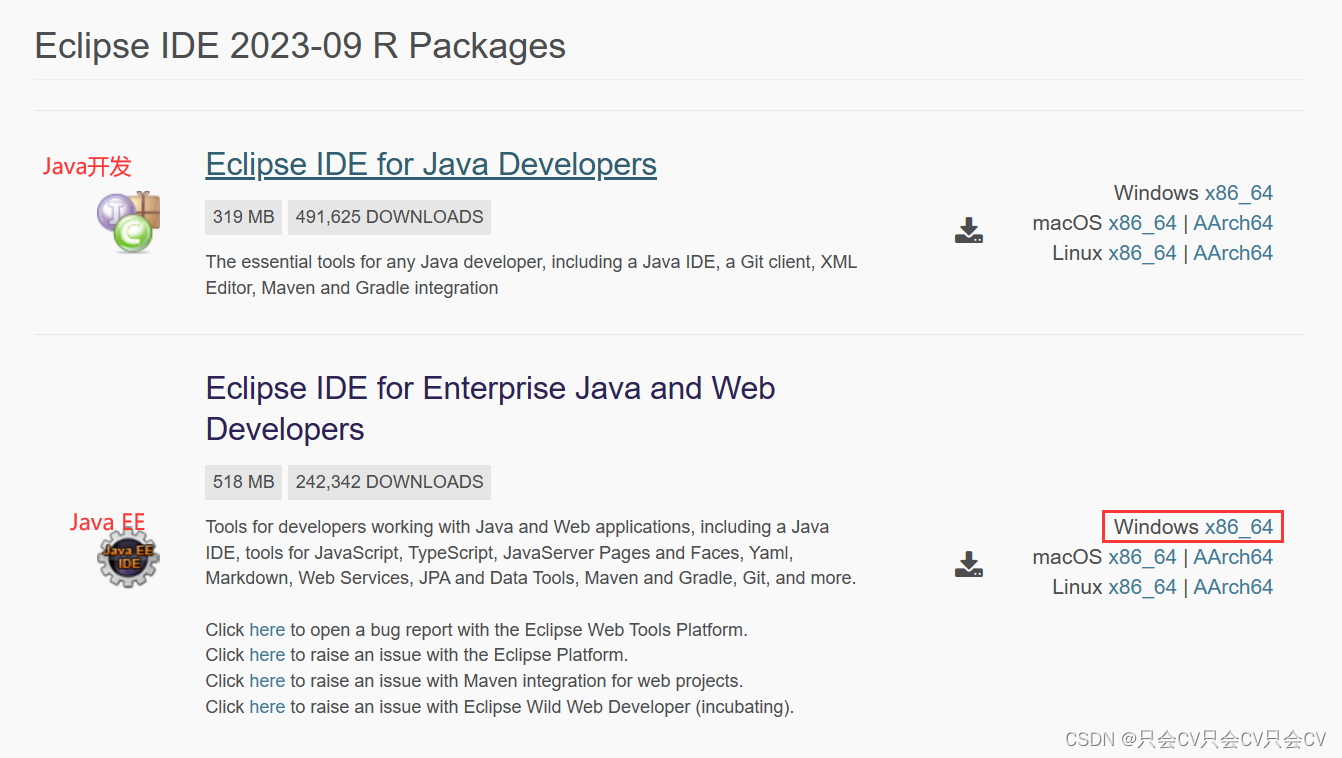Download Linux x86_64 for Enterprise Java

[1142, 587]
